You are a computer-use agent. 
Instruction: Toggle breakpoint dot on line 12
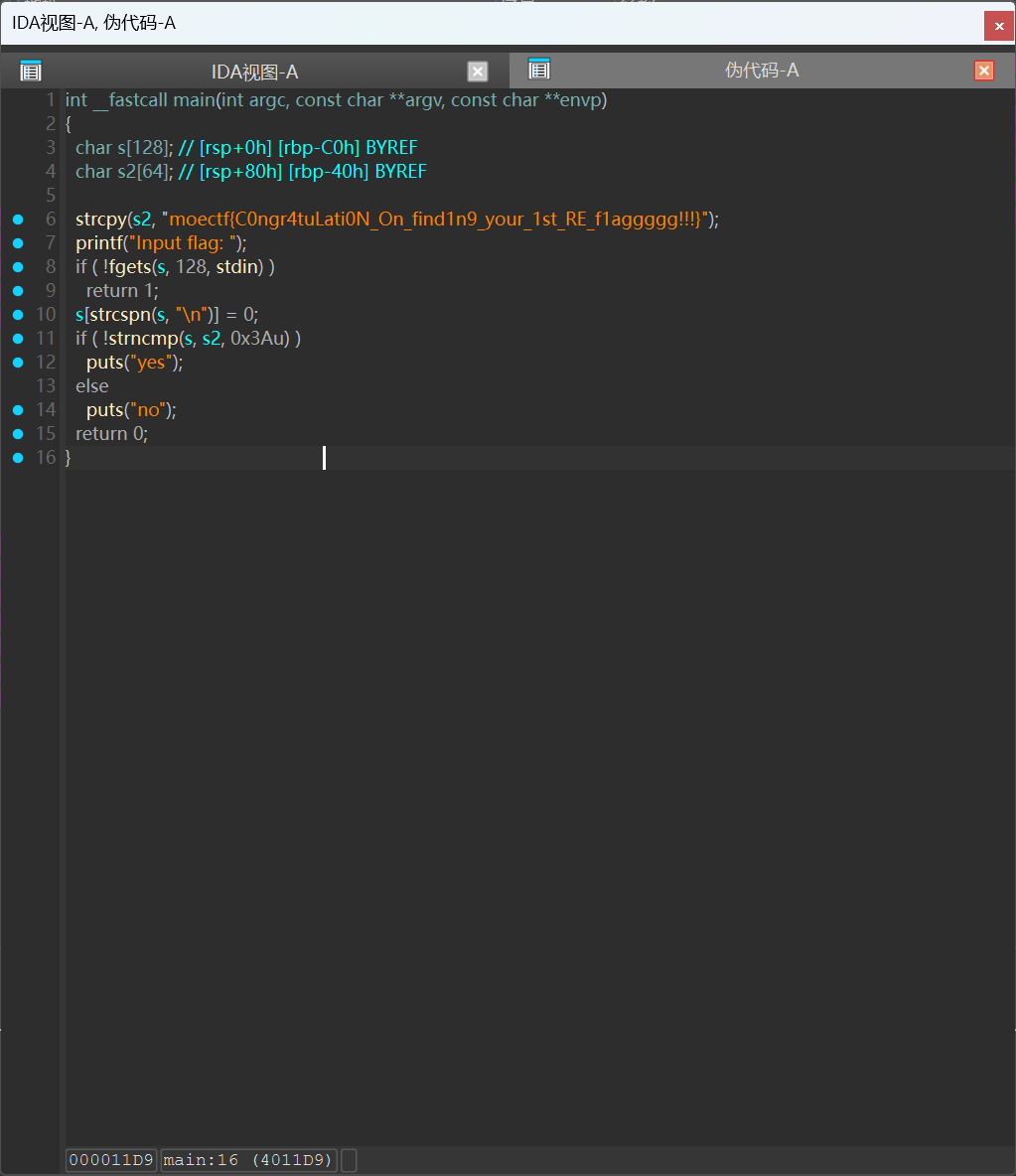(x=18, y=363)
